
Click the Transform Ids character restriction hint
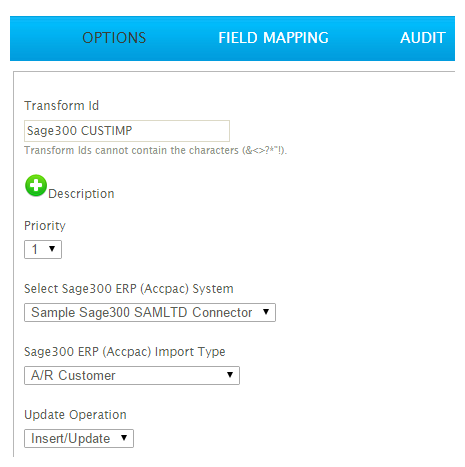[156, 150]
